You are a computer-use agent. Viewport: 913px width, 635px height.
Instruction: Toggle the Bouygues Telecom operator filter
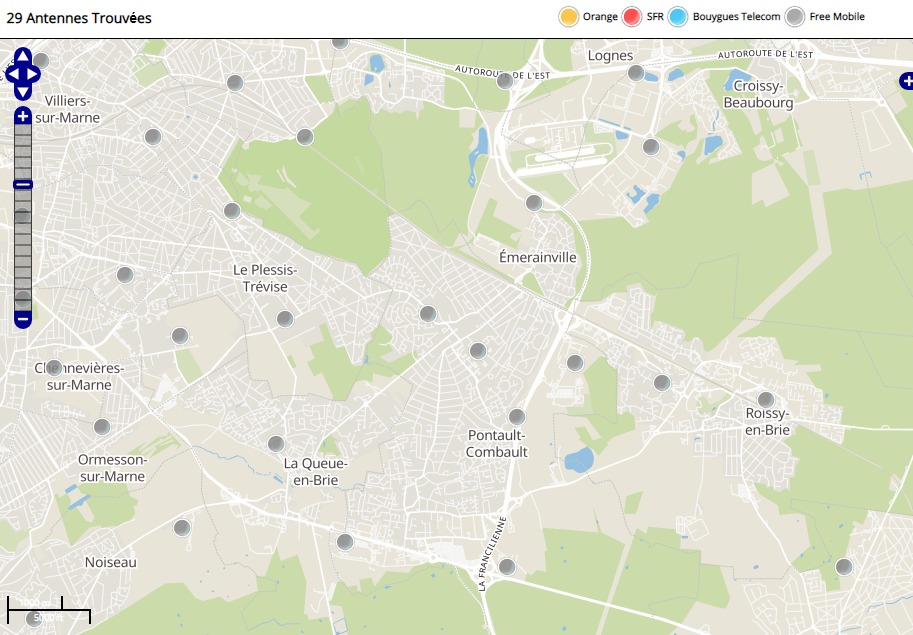click(x=678, y=17)
